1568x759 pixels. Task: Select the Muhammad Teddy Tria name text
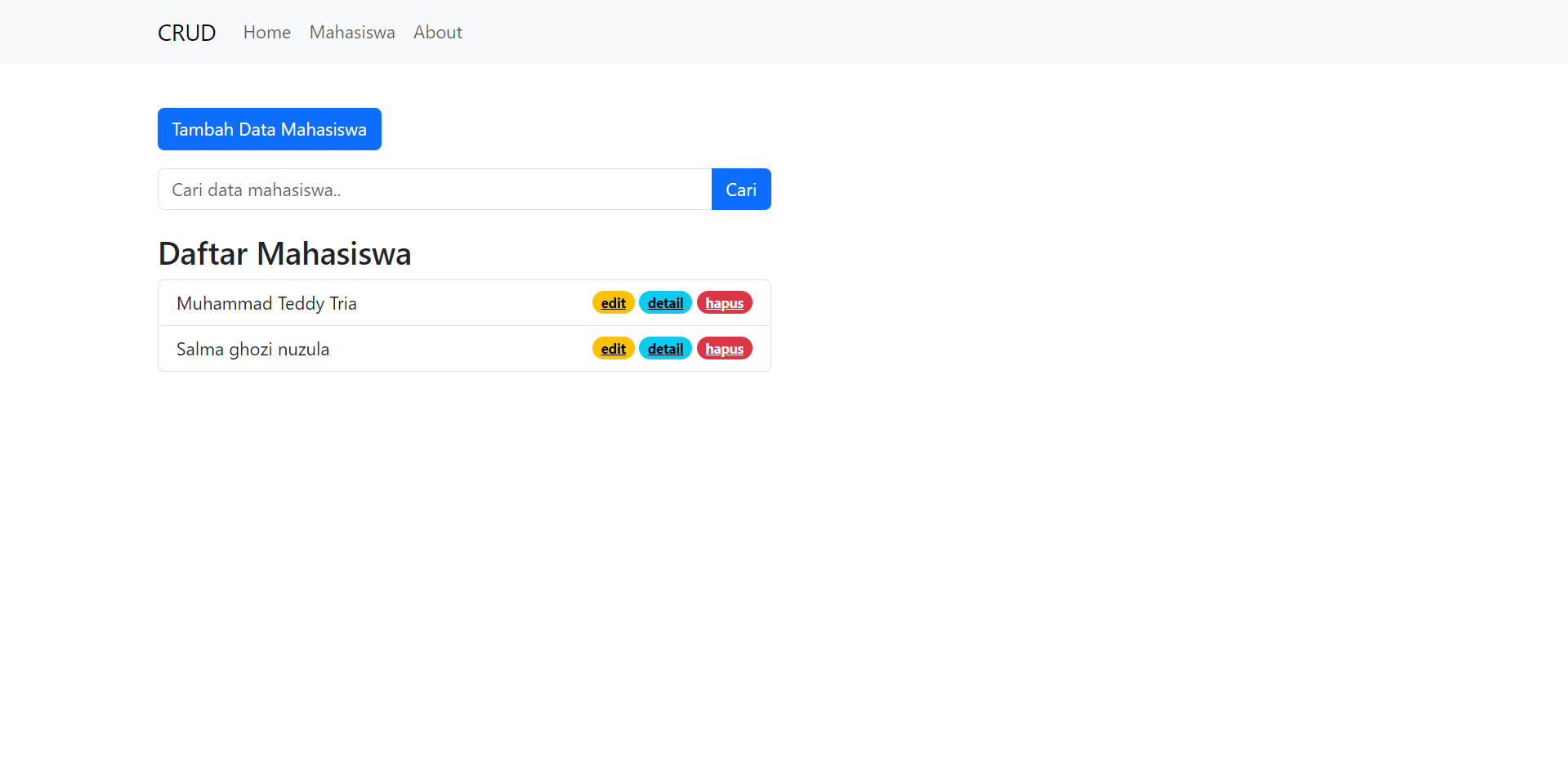point(266,304)
